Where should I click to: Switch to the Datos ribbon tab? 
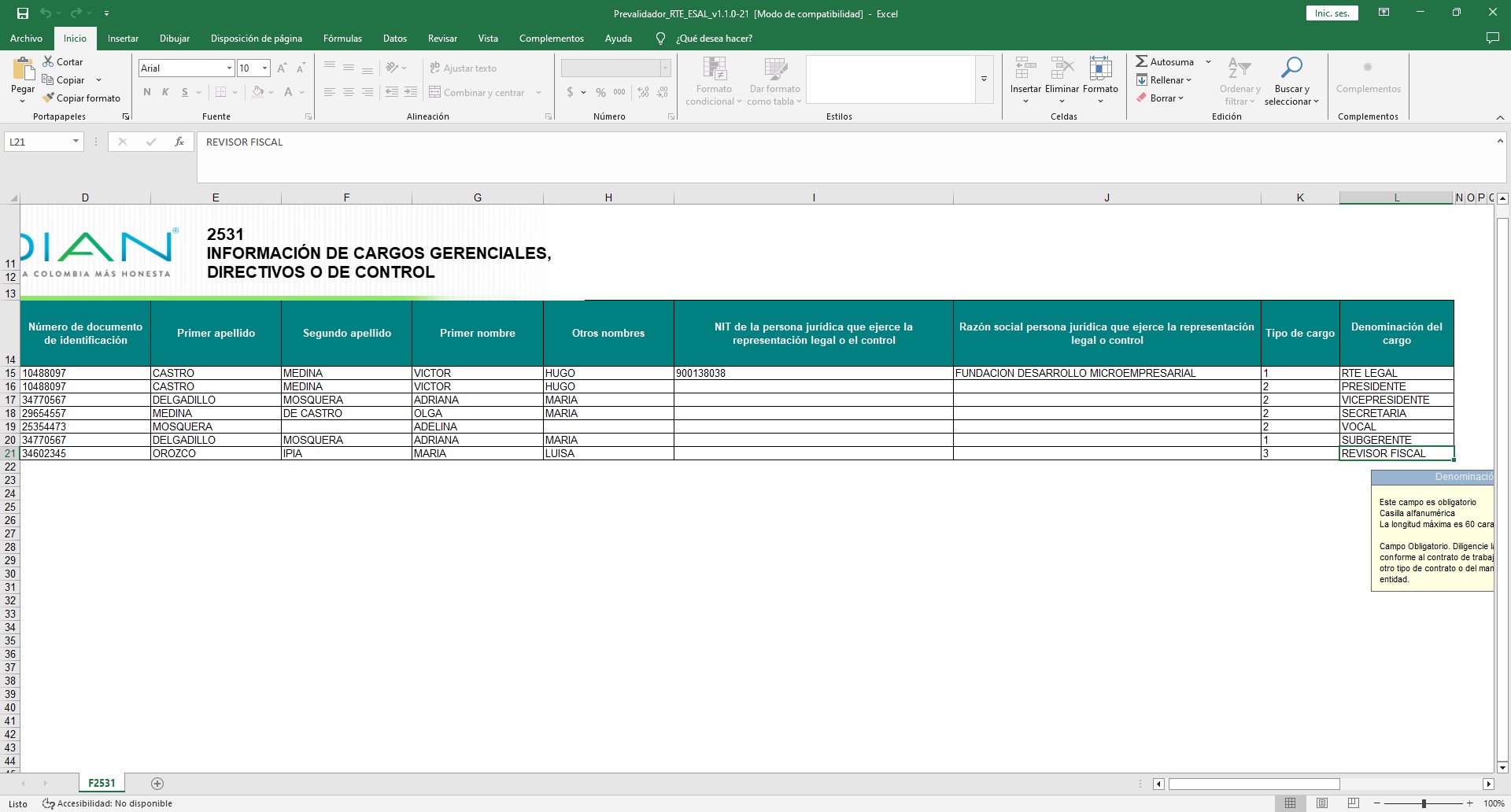(x=395, y=39)
